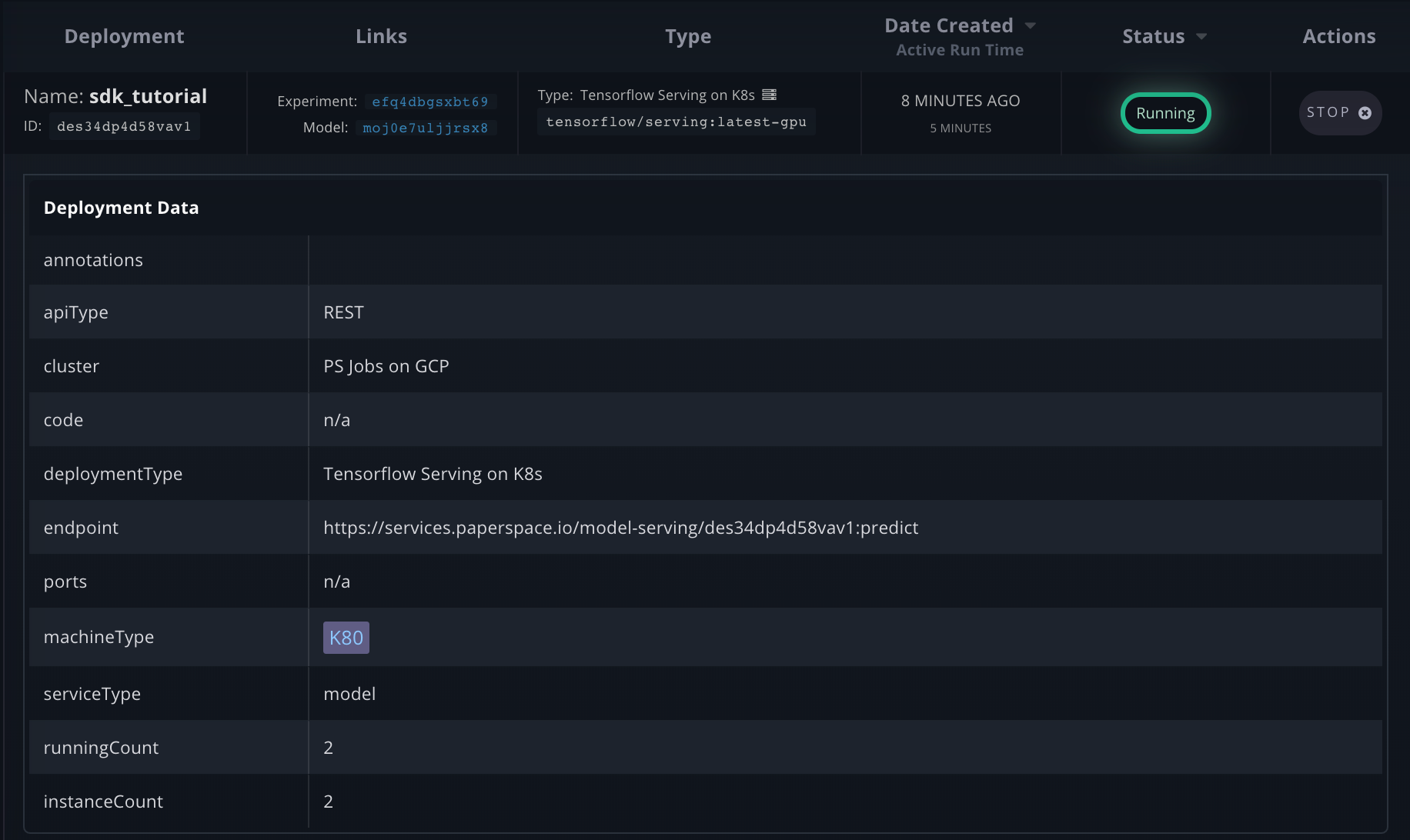Select the apiType row in Deployment Data
Viewport: 1410px width, 840px height.
coord(75,312)
